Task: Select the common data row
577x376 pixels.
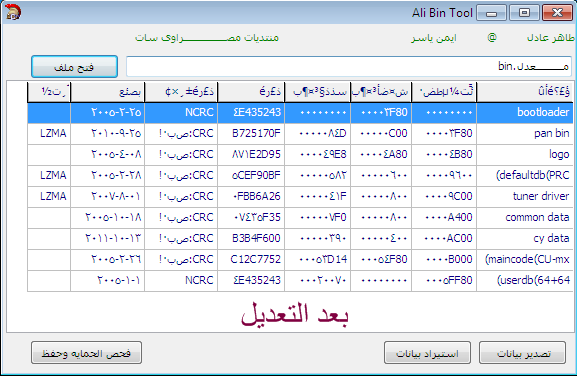Action: click(x=300, y=217)
